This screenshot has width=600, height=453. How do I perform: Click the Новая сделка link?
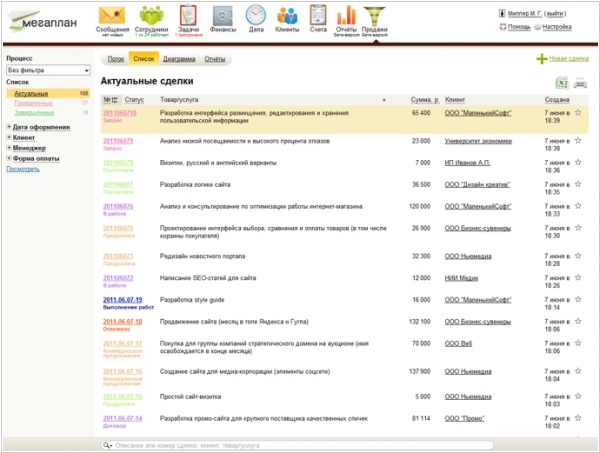[x=567, y=60]
